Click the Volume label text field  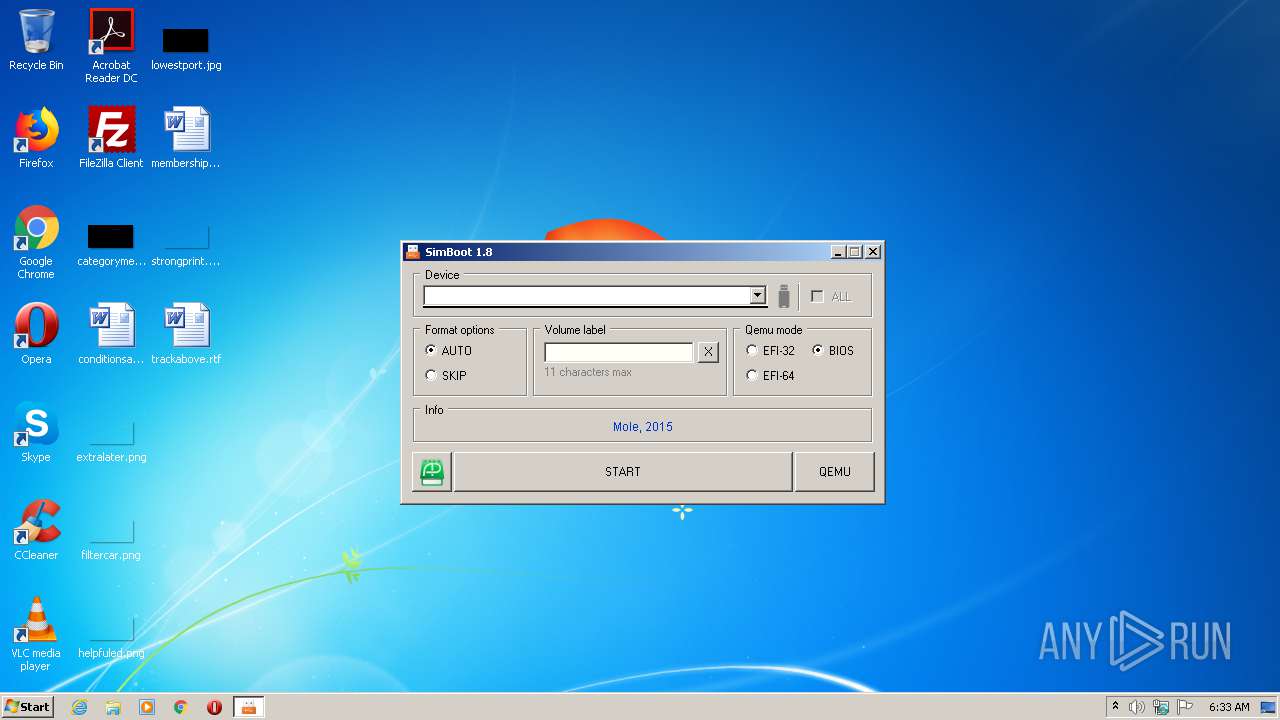(619, 352)
